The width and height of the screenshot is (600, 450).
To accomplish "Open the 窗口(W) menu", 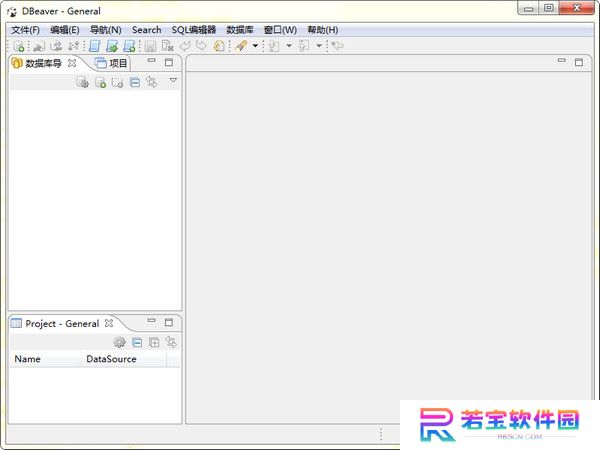I will (x=280, y=30).
